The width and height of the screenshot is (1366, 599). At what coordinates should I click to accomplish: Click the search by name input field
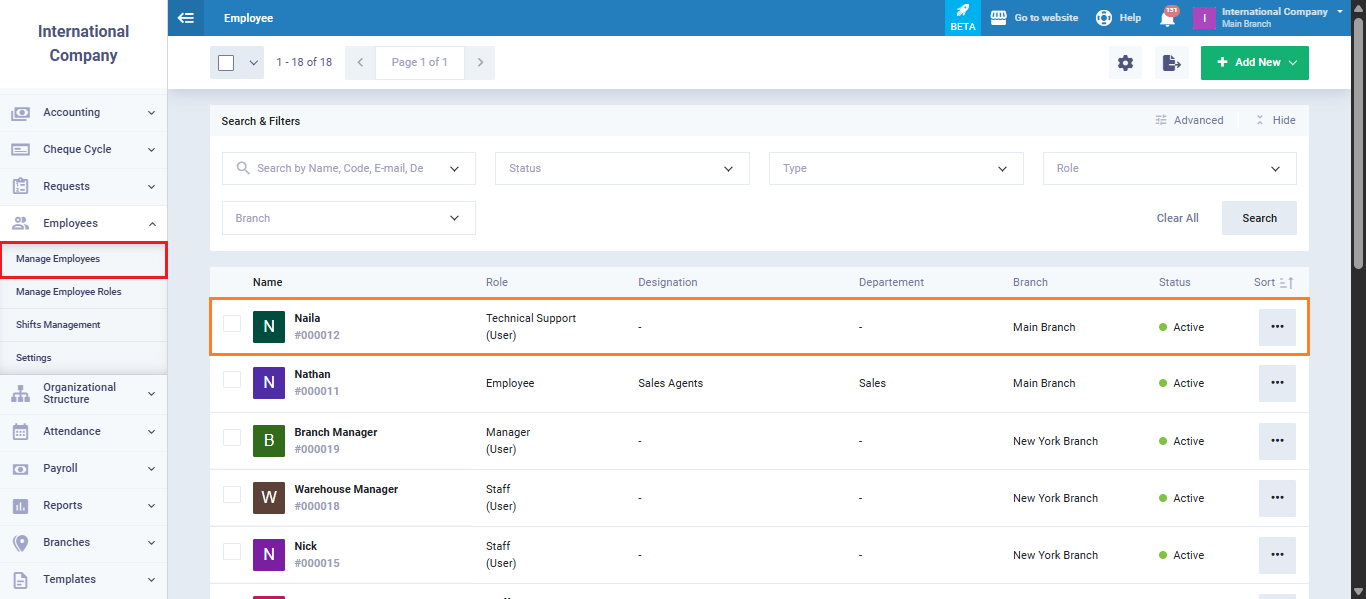tap(340, 169)
